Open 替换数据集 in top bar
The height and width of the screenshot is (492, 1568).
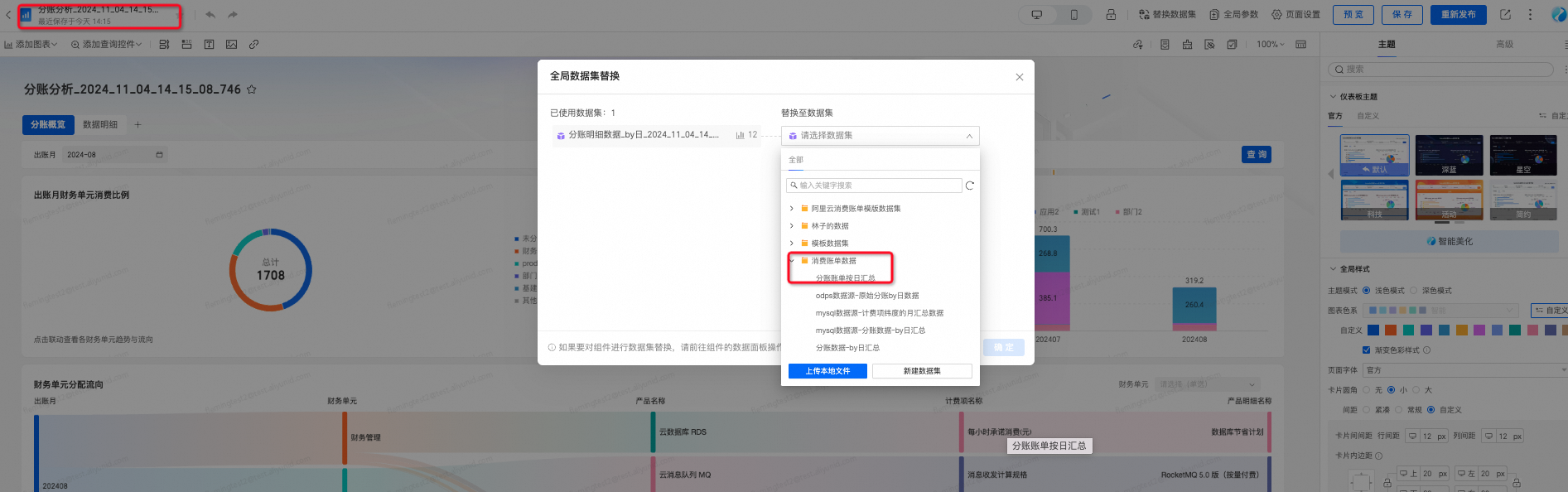(1168, 15)
